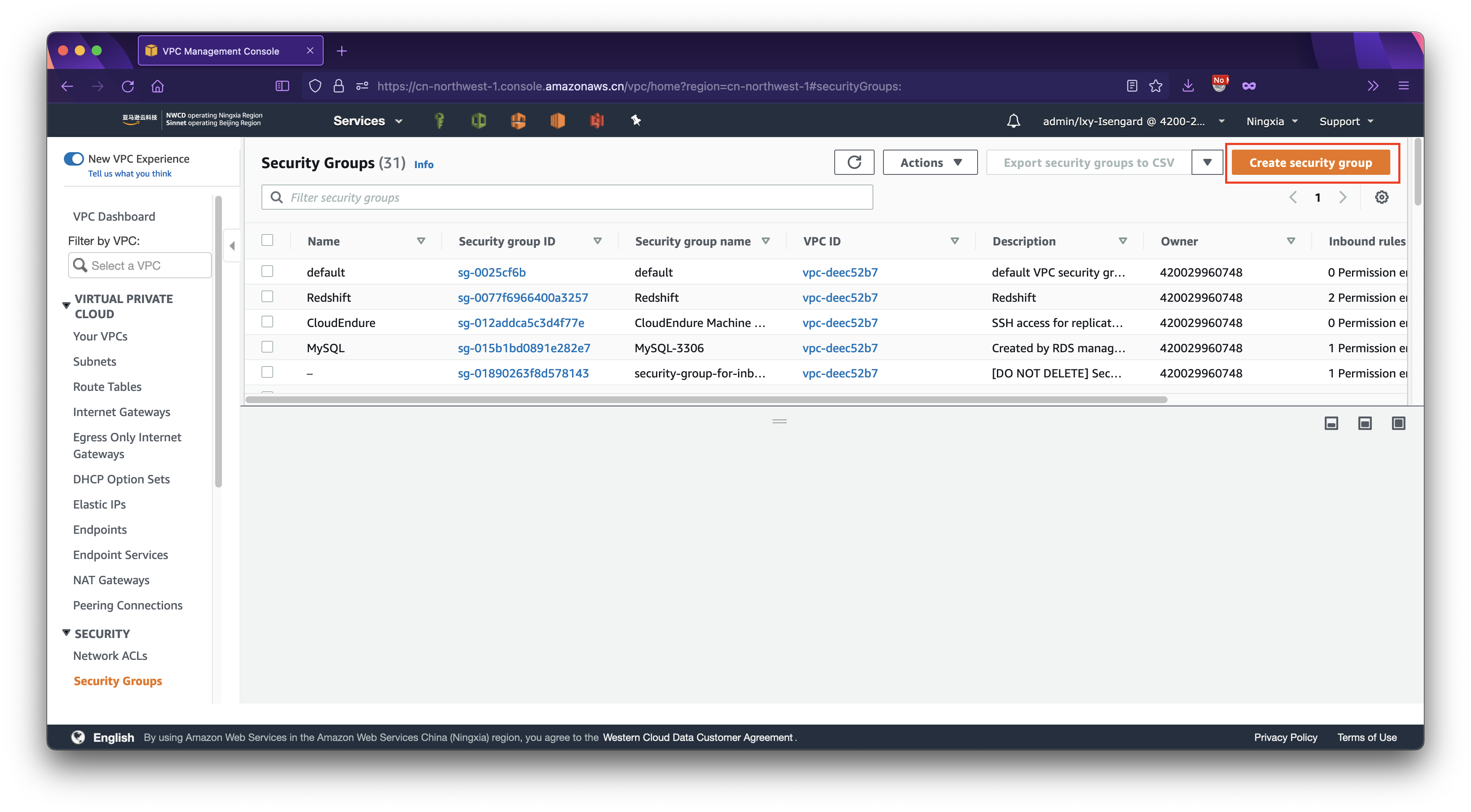Check the Redshift security group row

[x=267, y=296]
